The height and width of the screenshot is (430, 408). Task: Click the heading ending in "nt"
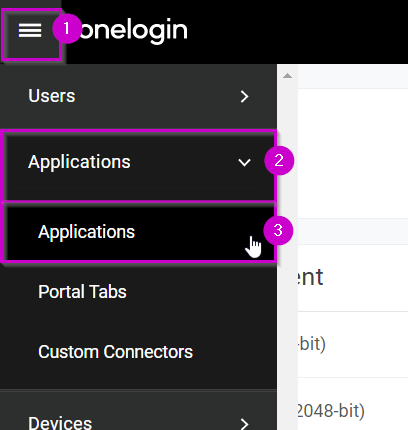coord(310,277)
